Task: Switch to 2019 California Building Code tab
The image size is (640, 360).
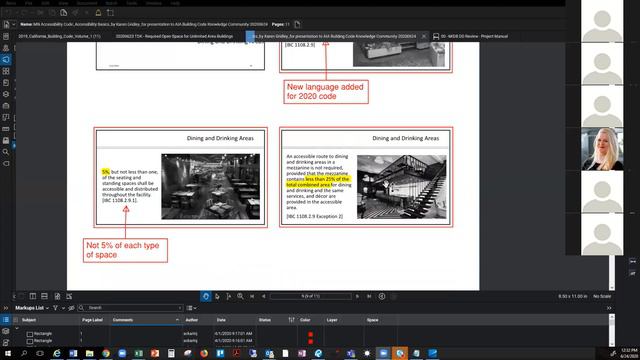Action: pos(60,36)
